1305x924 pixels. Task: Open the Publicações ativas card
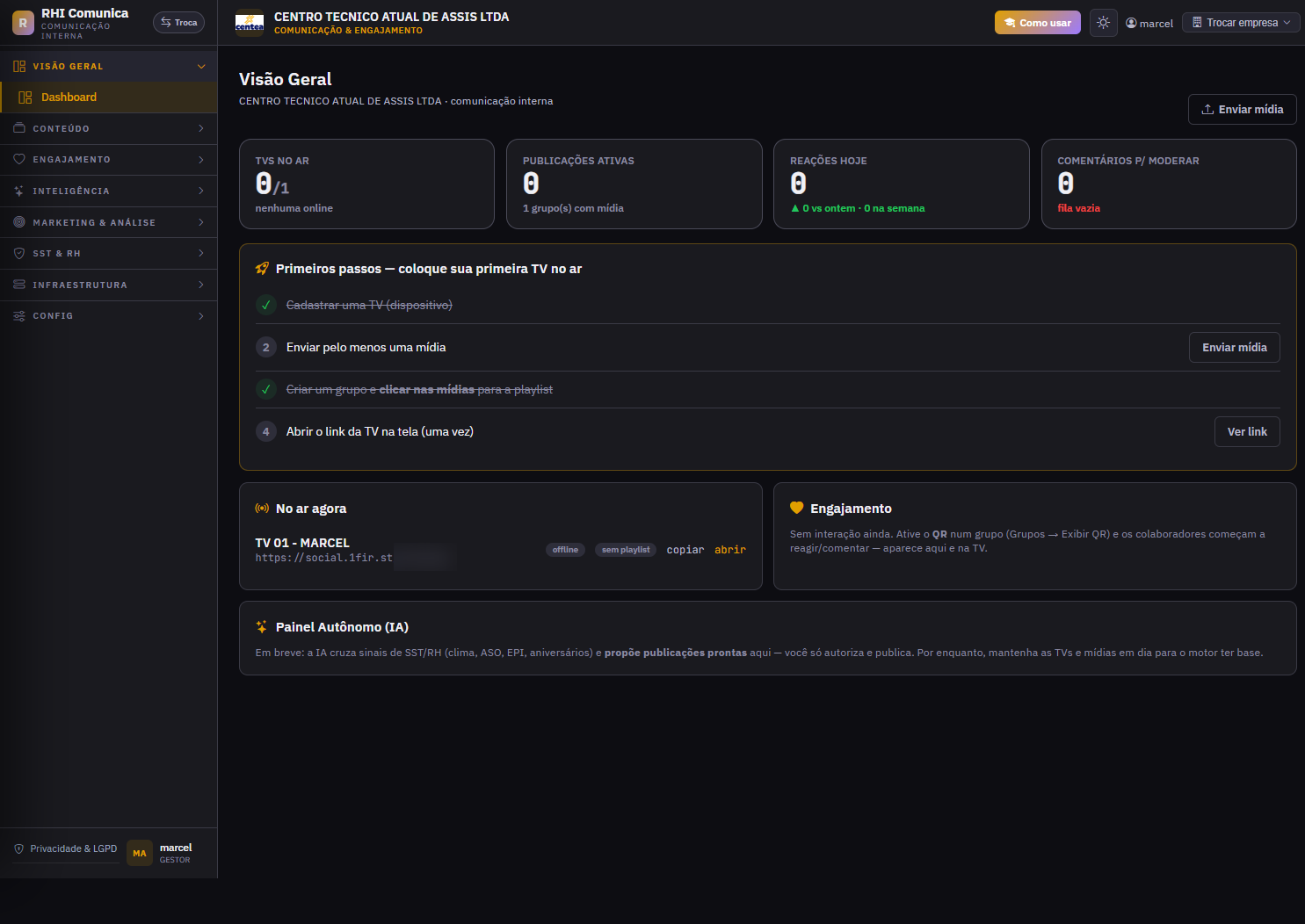[634, 184]
